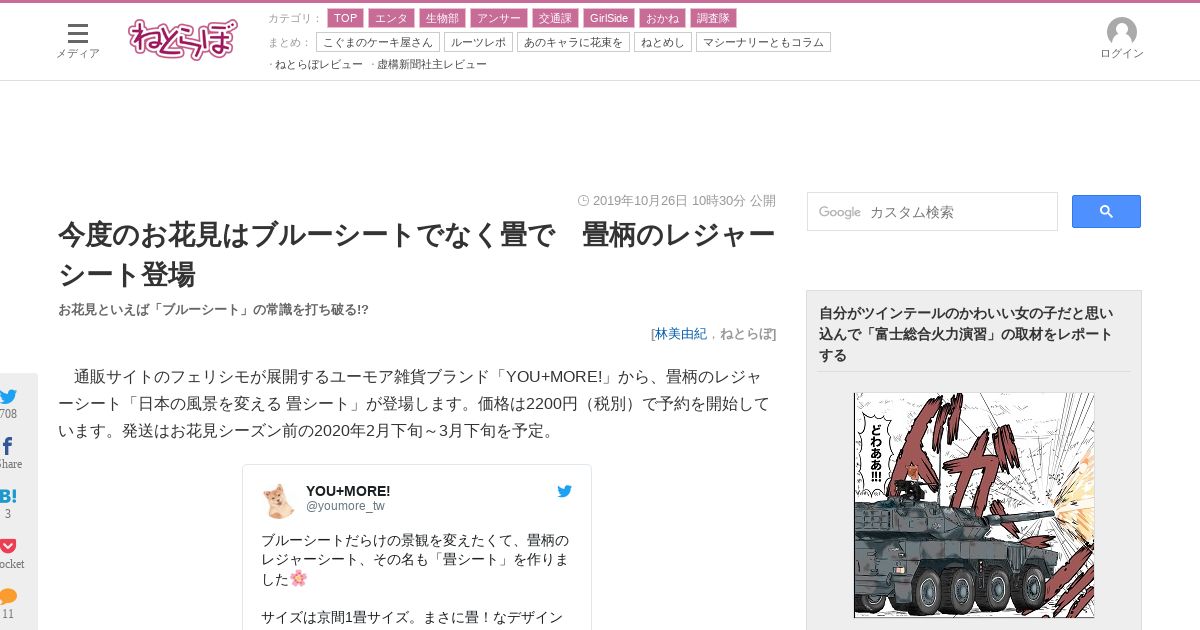Open YOU+MORE! tweet profile avatar
The height and width of the screenshot is (630, 1200).
coord(279,499)
